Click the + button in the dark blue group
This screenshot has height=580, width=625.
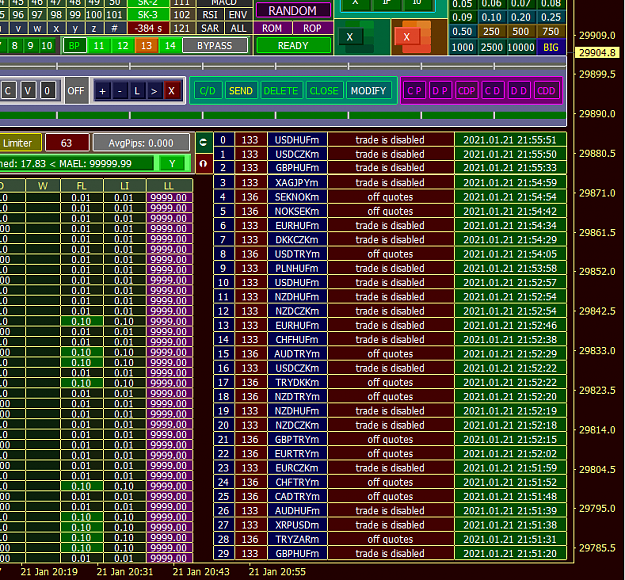pos(102,91)
